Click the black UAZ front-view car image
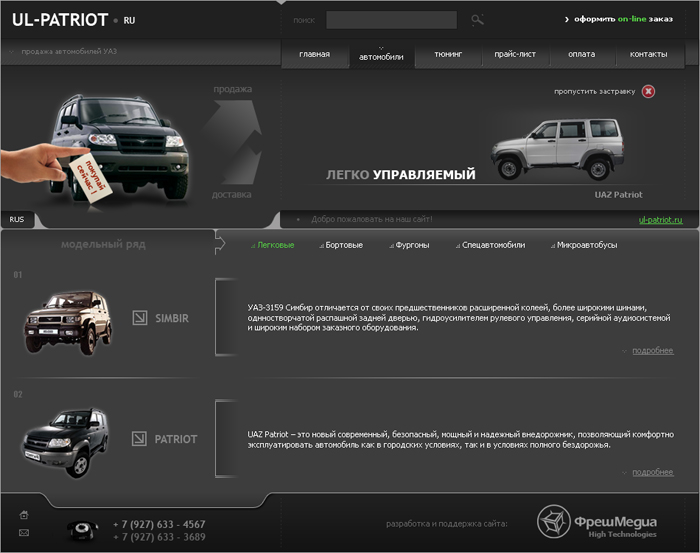 [x=121, y=147]
